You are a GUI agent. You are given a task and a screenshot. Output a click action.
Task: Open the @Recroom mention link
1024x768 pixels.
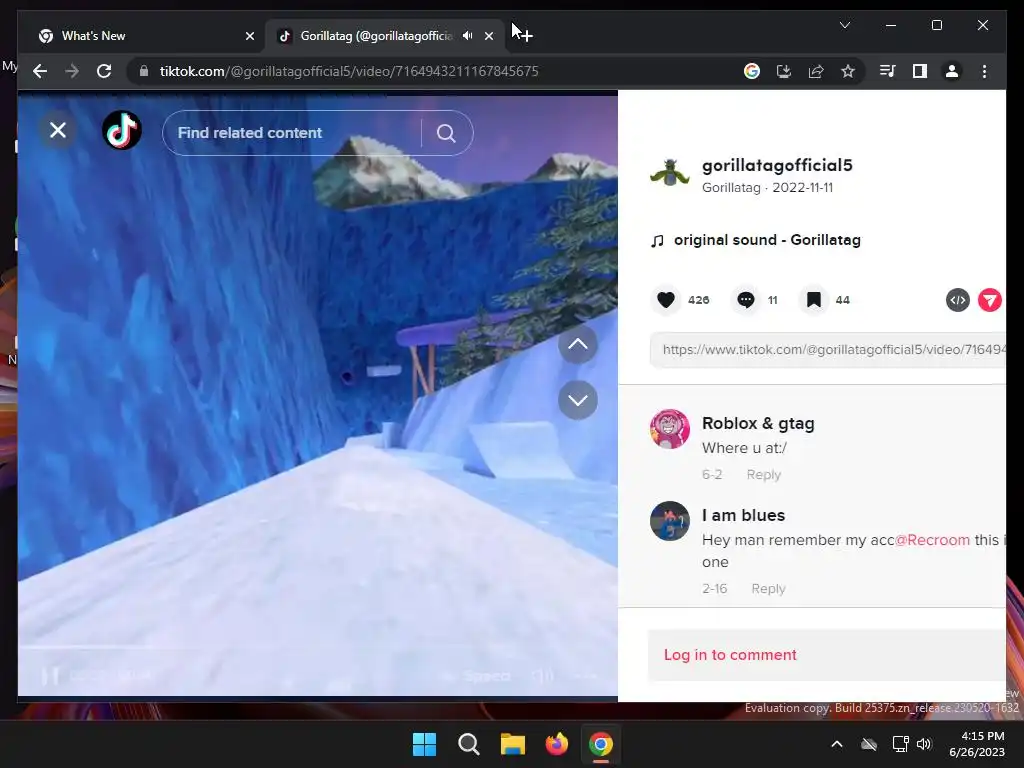coord(933,540)
